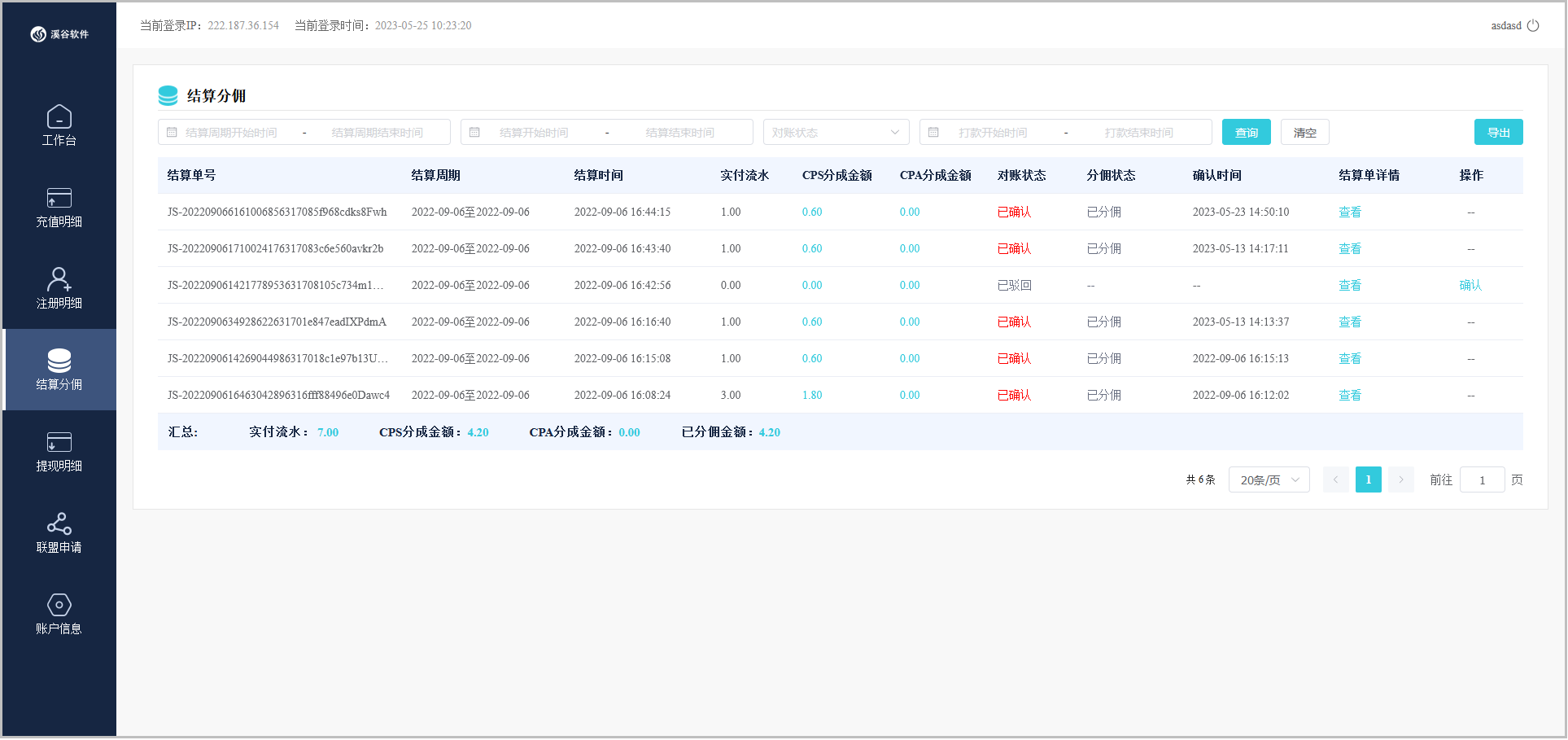Click the 结算分佣 title database icon
This screenshot has height=740, width=1568.
[x=168, y=95]
